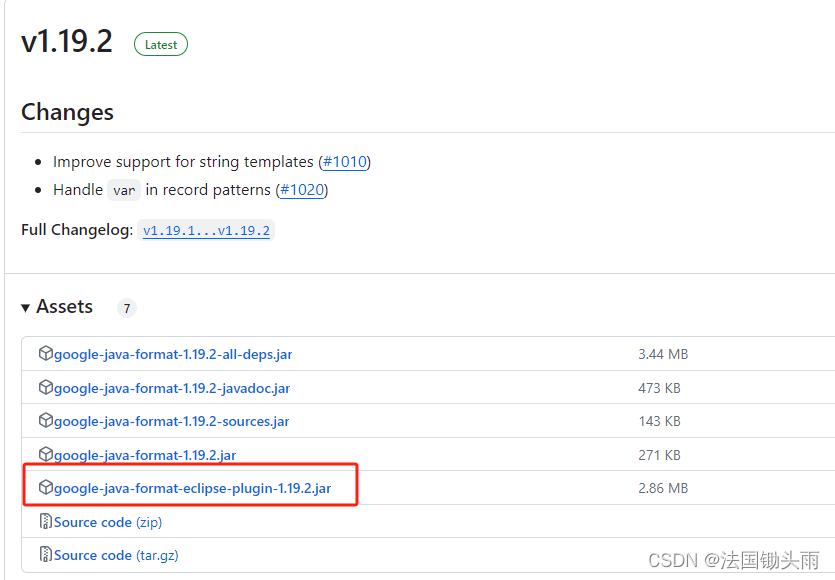Download google-java-format-eclipse-plugin-1.19.2.jar

pyautogui.click(x=193, y=488)
